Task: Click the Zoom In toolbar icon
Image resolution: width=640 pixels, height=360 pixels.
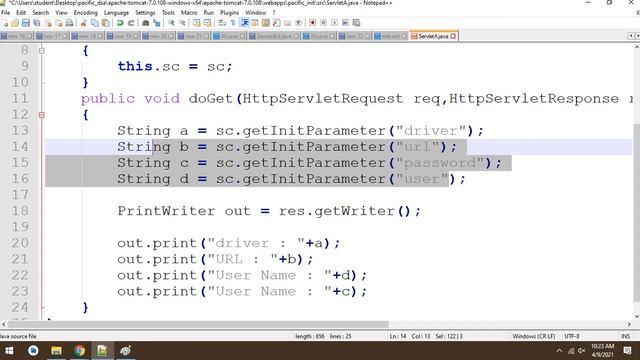Action: pyautogui.click(x=171, y=23)
